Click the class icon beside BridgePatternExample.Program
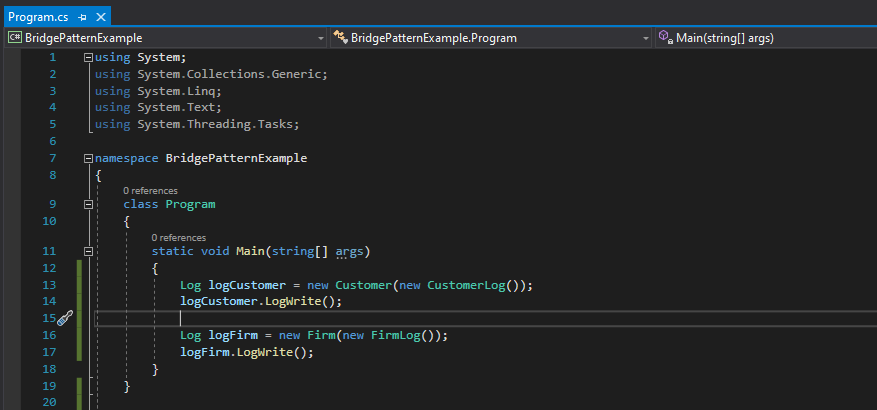Viewport: 877px width, 410px height. (x=341, y=38)
